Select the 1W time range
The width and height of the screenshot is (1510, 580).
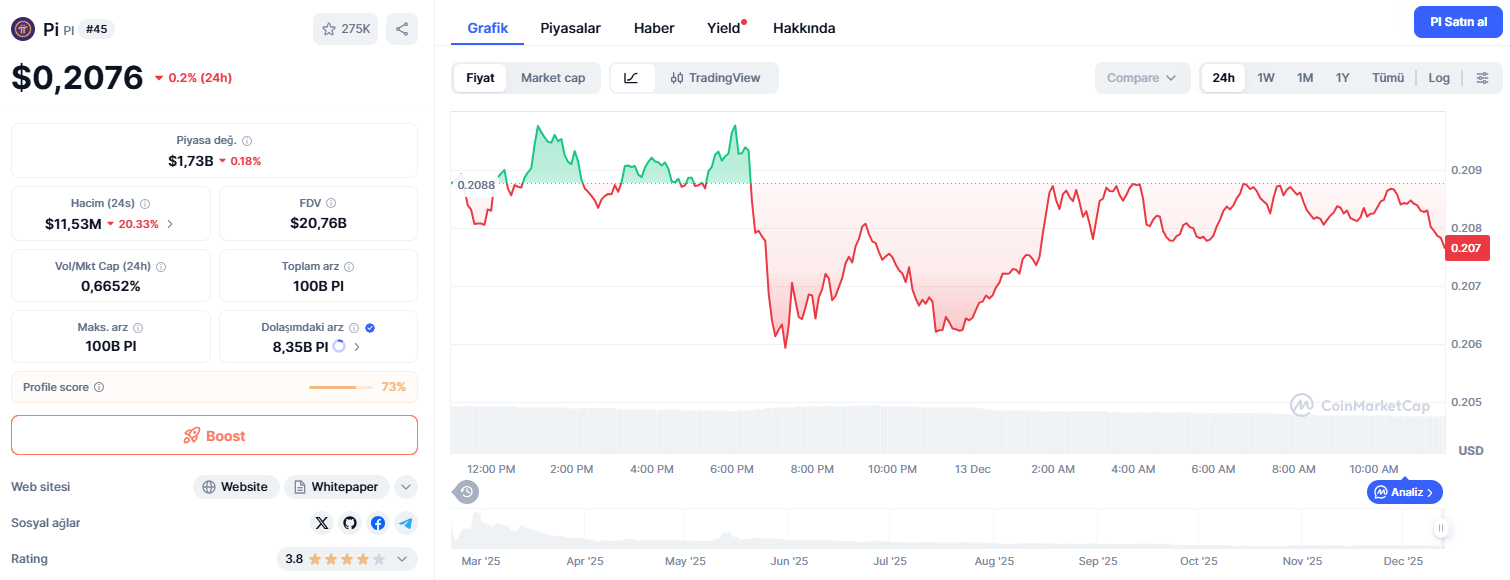[x=1266, y=78]
